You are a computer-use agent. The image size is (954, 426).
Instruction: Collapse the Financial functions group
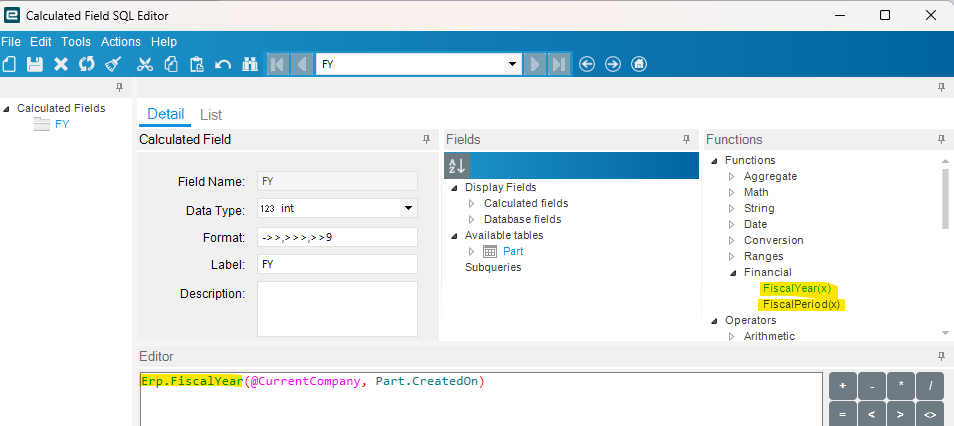click(x=732, y=273)
